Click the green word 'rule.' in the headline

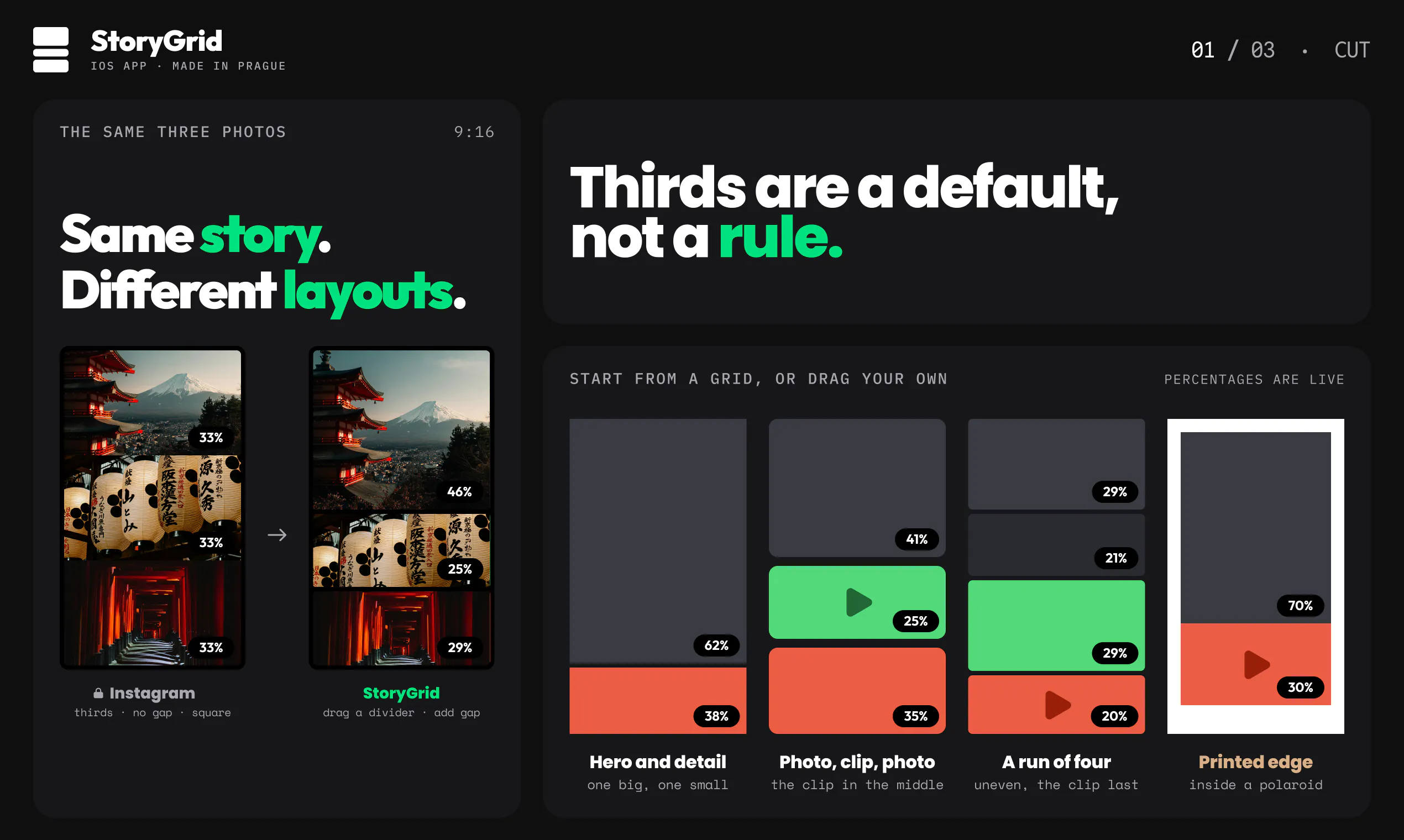780,238
